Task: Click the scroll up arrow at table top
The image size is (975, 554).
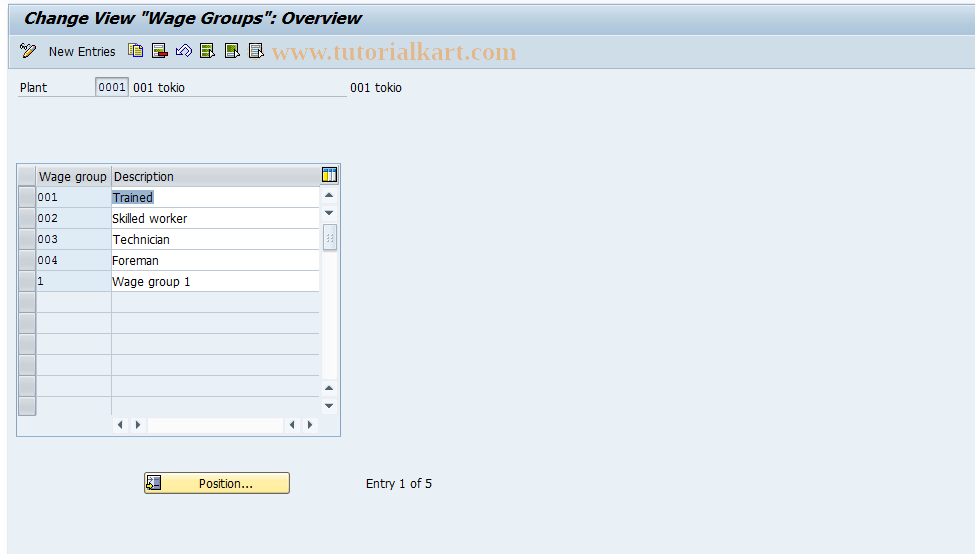Action: (x=330, y=195)
